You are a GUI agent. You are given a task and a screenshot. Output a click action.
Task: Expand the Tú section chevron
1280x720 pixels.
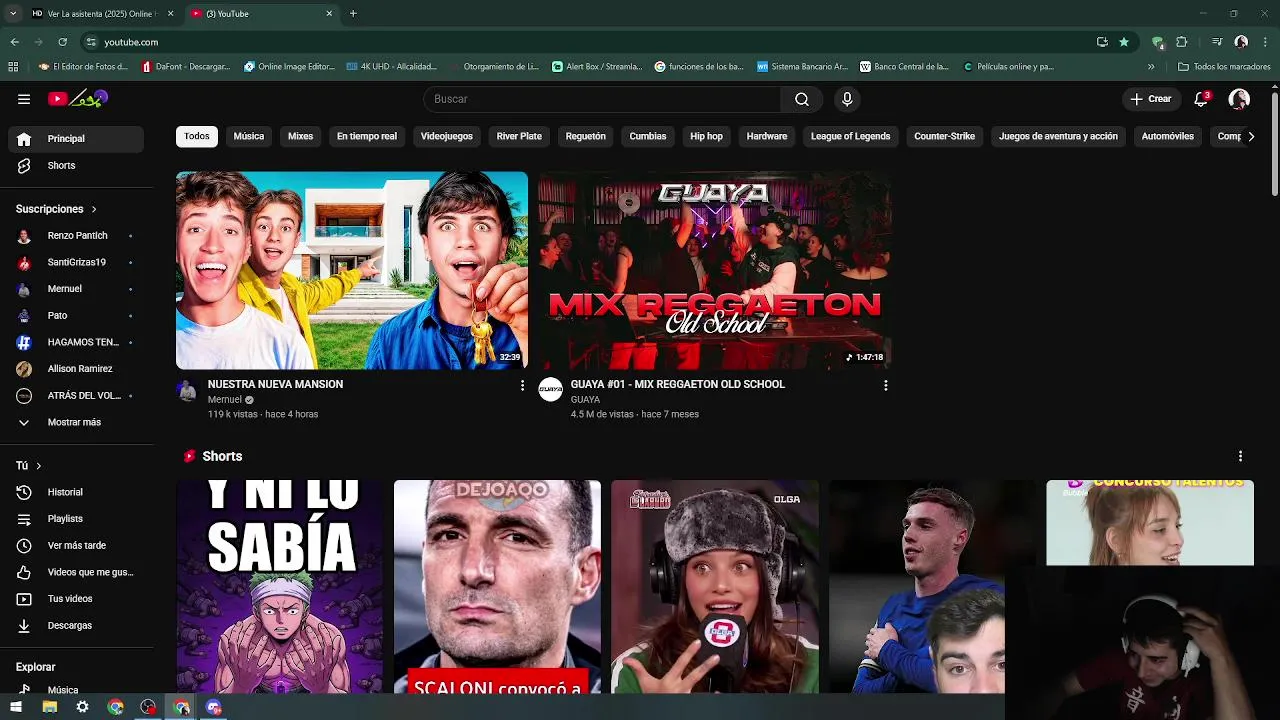[x=39, y=466]
